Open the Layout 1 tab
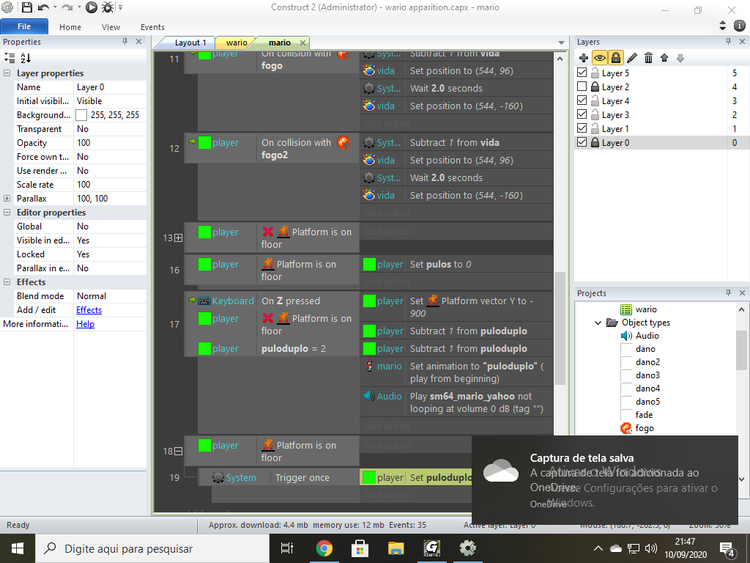This screenshot has width=750, height=563. pyautogui.click(x=190, y=43)
